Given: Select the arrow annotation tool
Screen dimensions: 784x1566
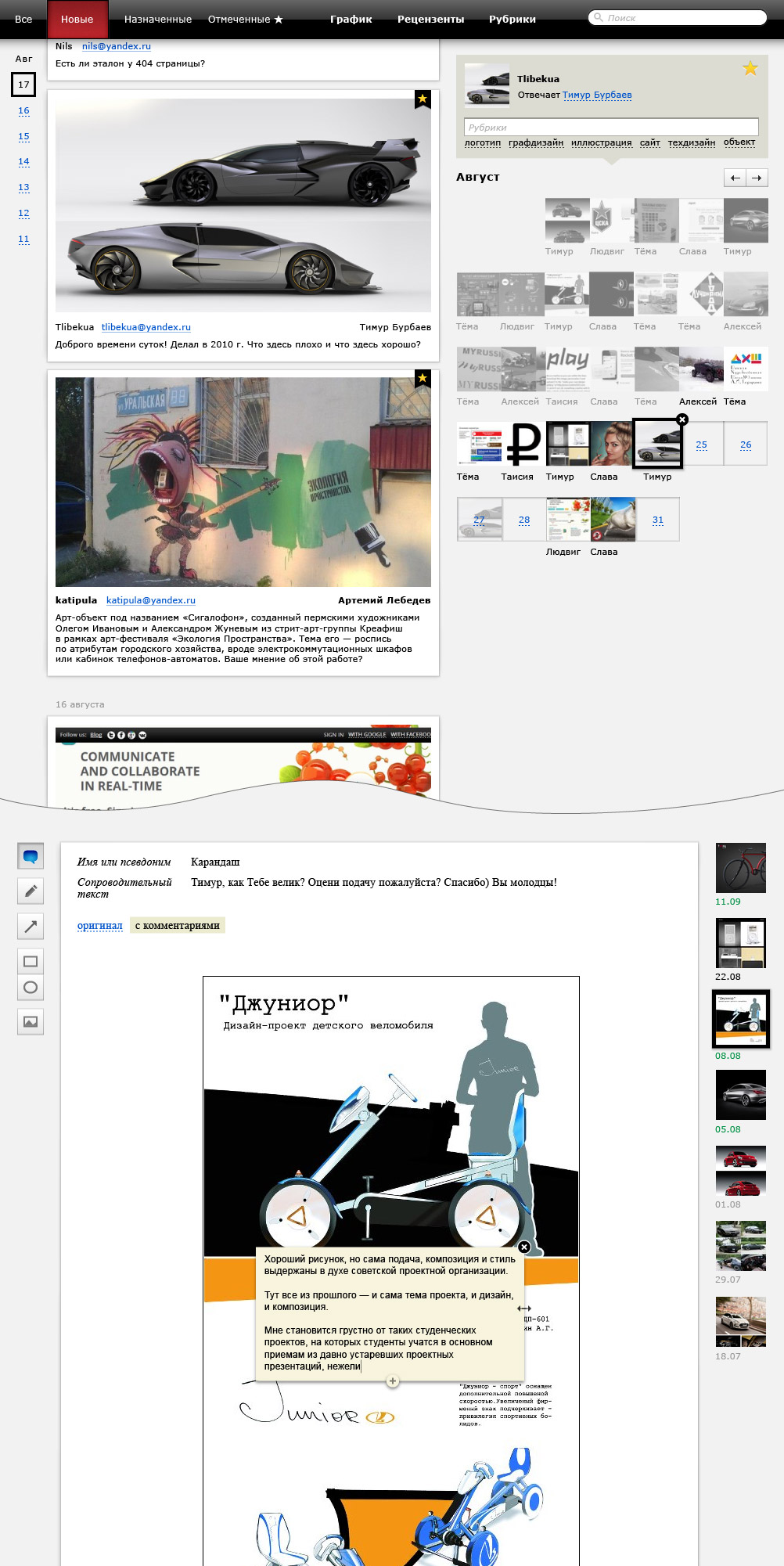Looking at the screenshot, I should click(31, 927).
